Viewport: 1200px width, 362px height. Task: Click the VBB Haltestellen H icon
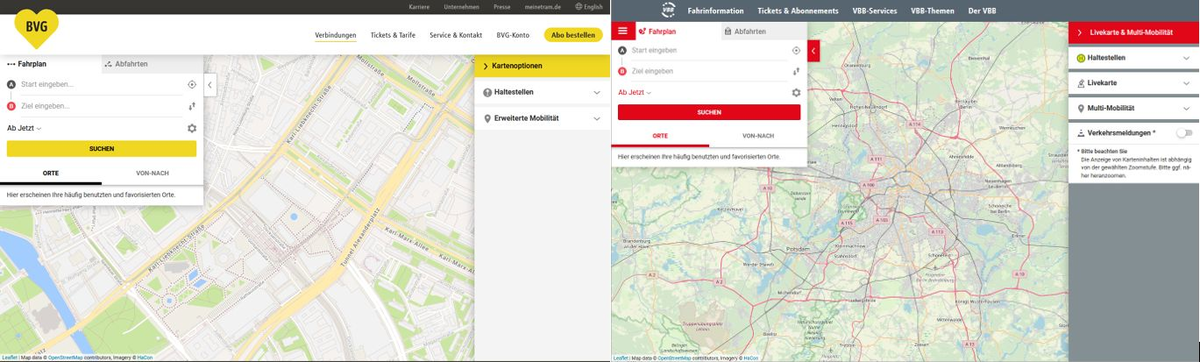(1081, 58)
